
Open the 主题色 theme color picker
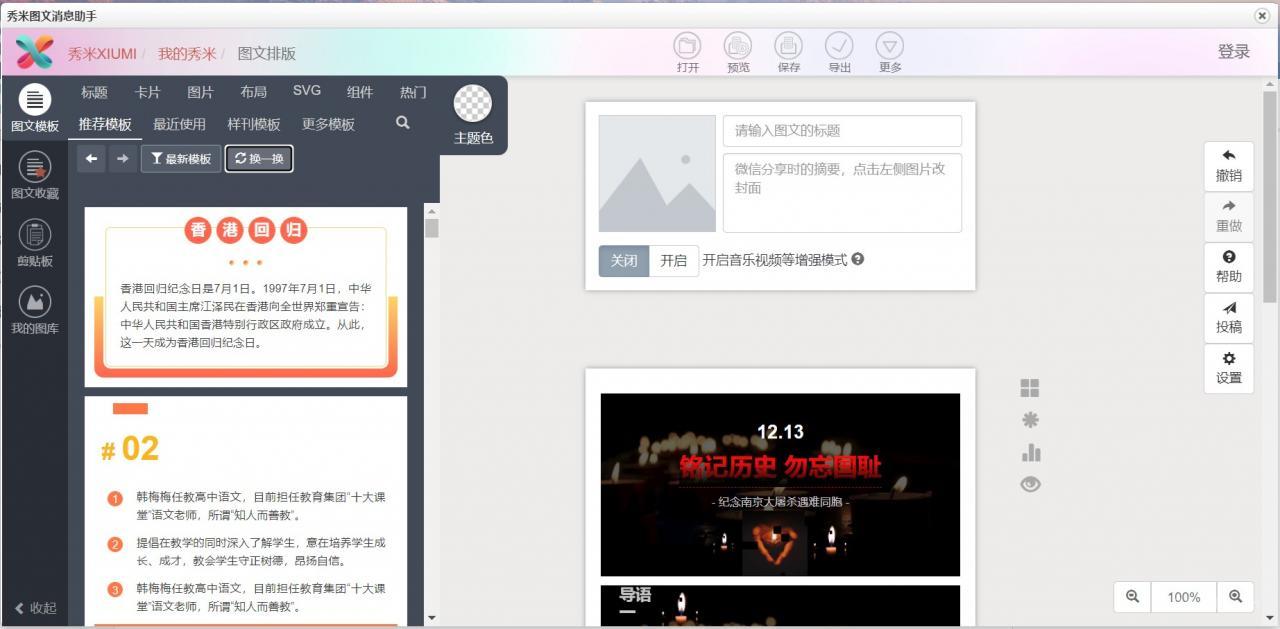pos(473,116)
